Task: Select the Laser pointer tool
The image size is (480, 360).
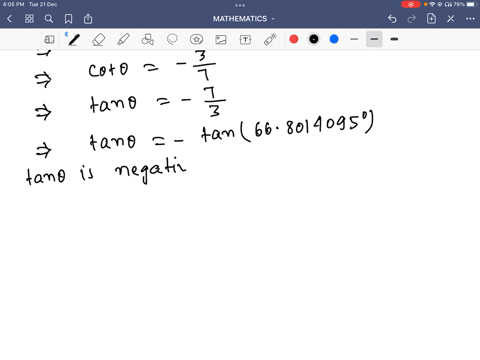Action: (x=270, y=39)
